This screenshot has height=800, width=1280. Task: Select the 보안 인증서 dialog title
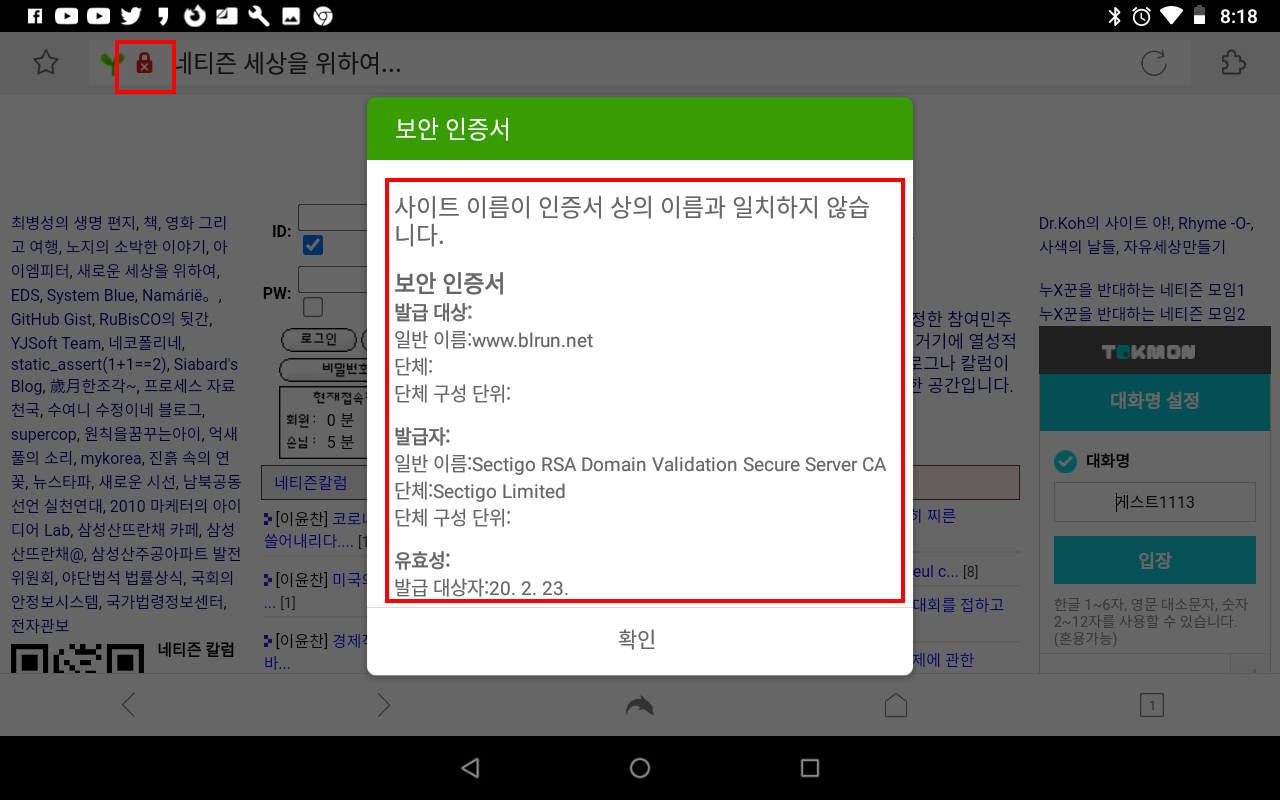453,129
